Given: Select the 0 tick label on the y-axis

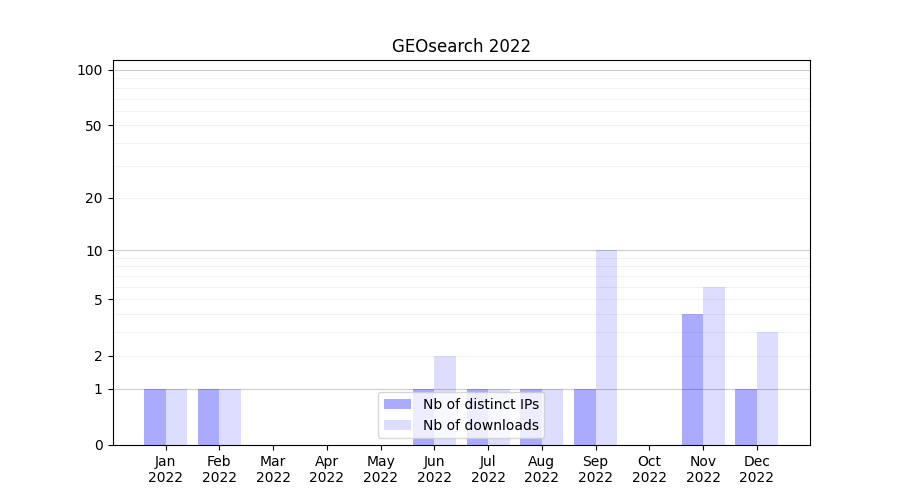Looking at the screenshot, I should click(98, 445).
